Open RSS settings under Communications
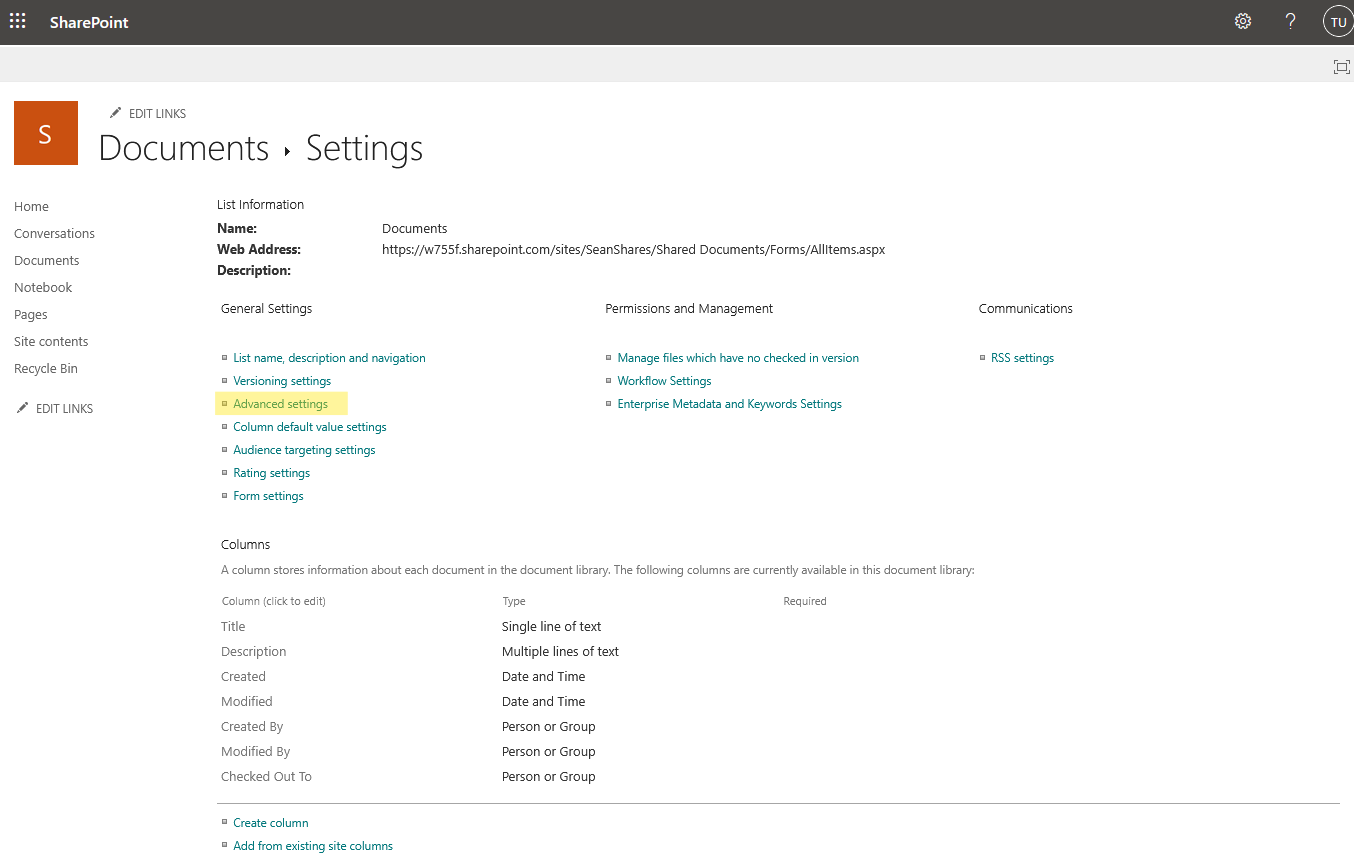 [1022, 357]
